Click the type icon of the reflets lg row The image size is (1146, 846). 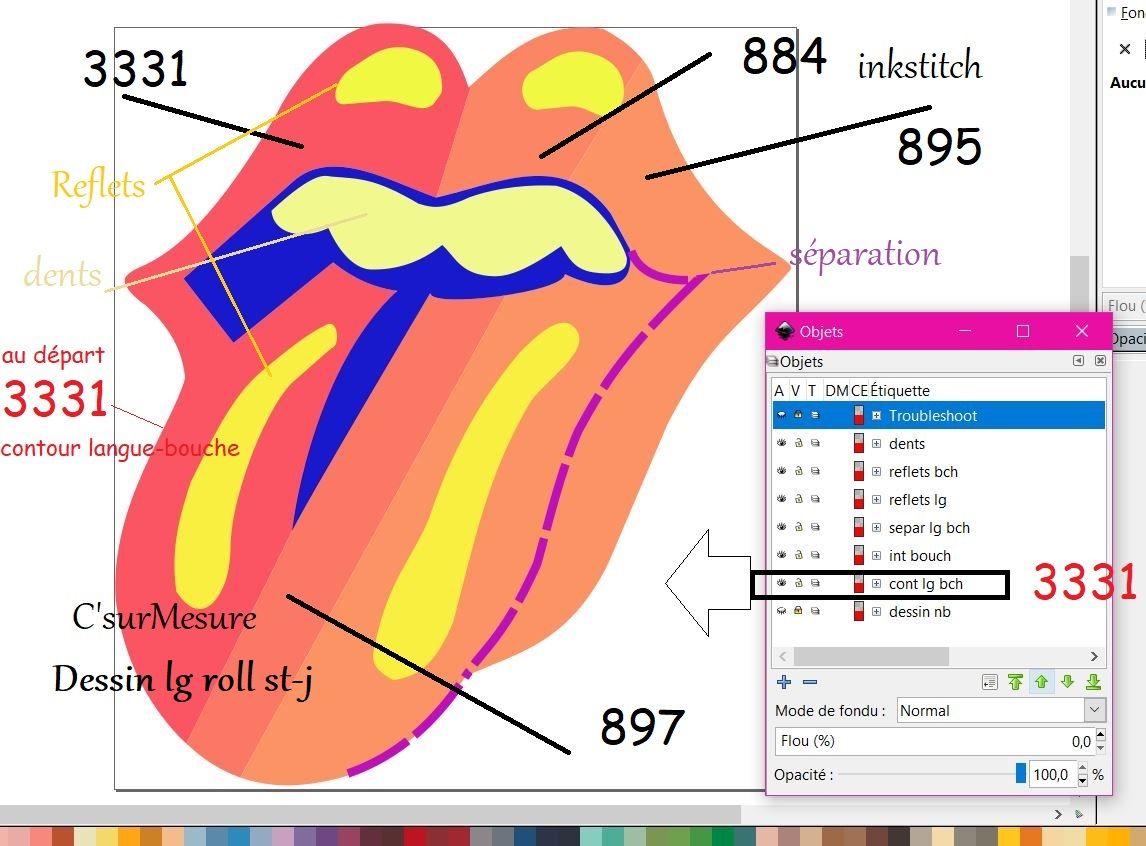[x=815, y=499]
